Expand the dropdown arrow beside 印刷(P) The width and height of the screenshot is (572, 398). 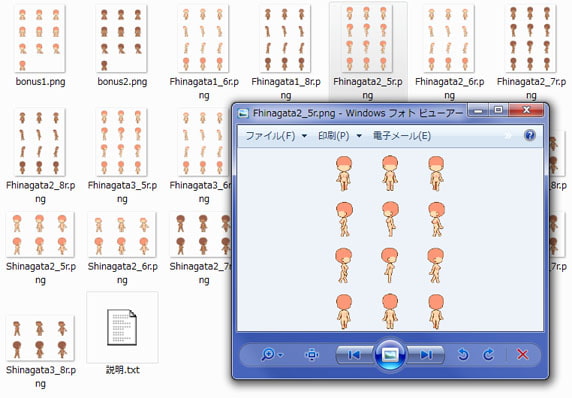(x=359, y=136)
